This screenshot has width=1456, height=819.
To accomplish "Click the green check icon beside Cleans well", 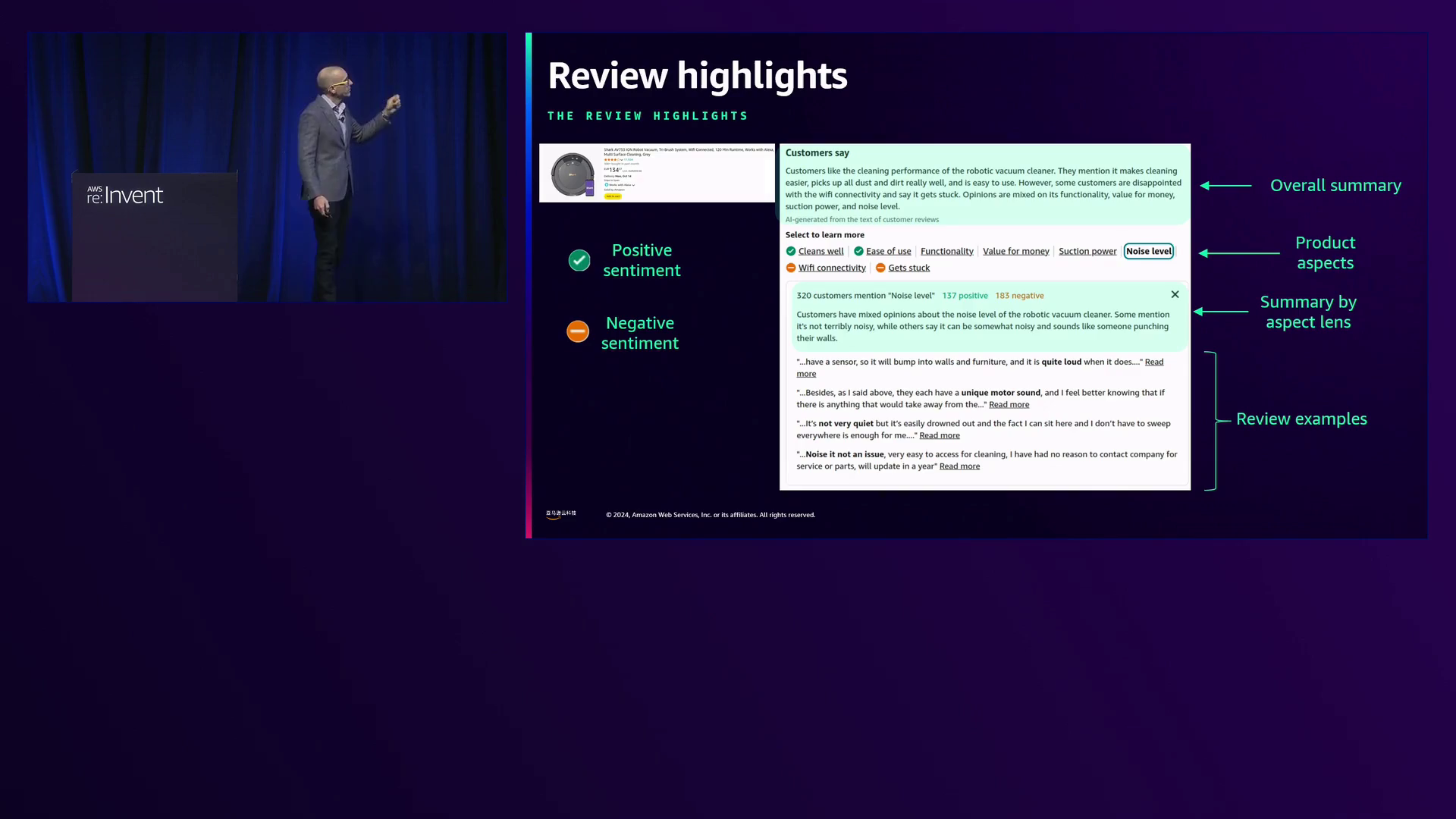I will 791,251.
